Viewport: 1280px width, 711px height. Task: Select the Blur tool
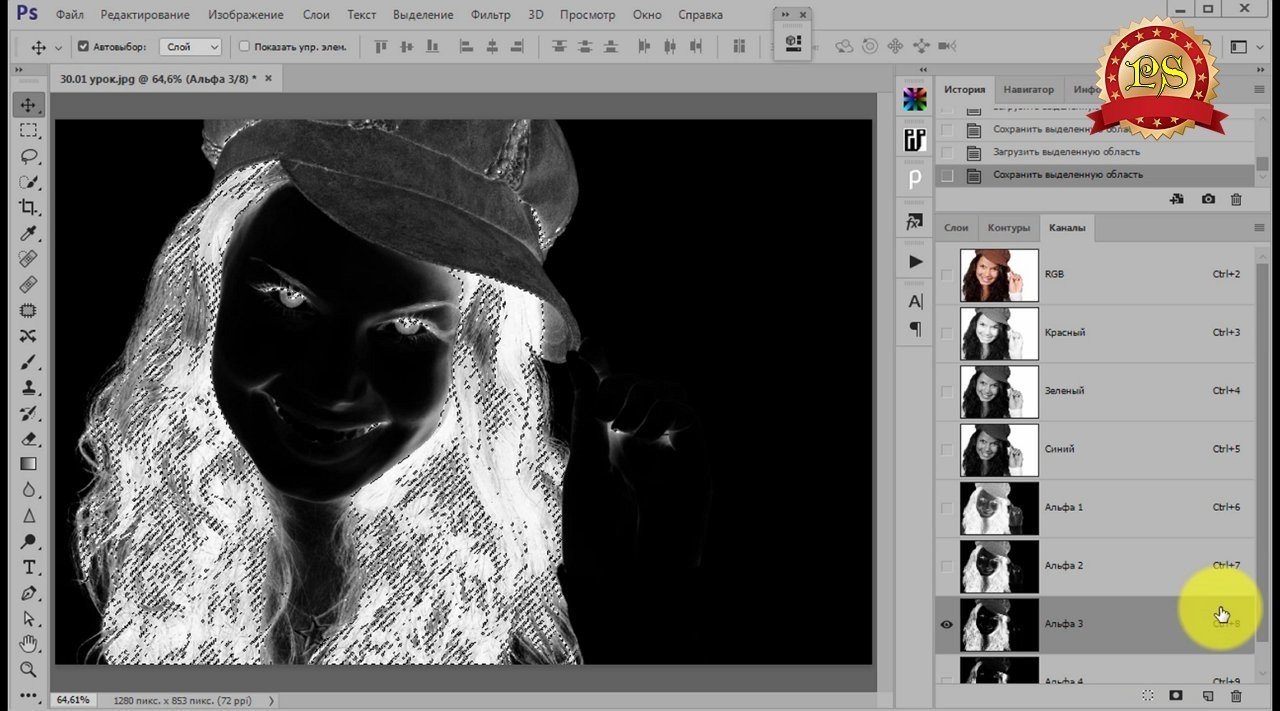tap(29, 490)
